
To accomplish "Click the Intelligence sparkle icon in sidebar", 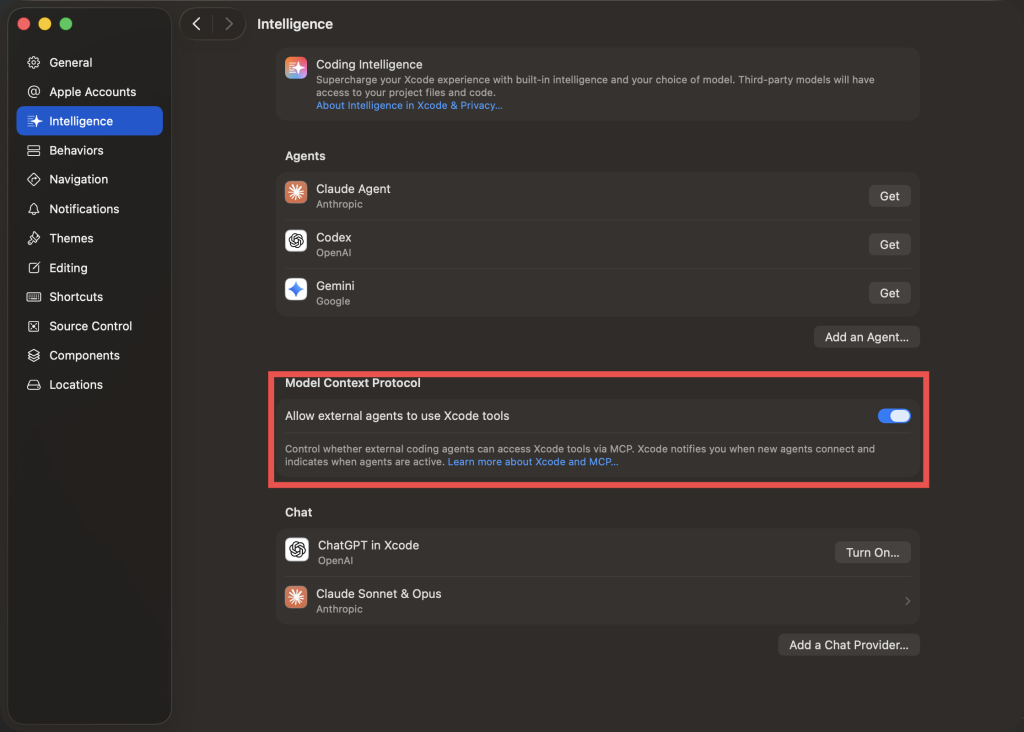I will click(34, 121).
